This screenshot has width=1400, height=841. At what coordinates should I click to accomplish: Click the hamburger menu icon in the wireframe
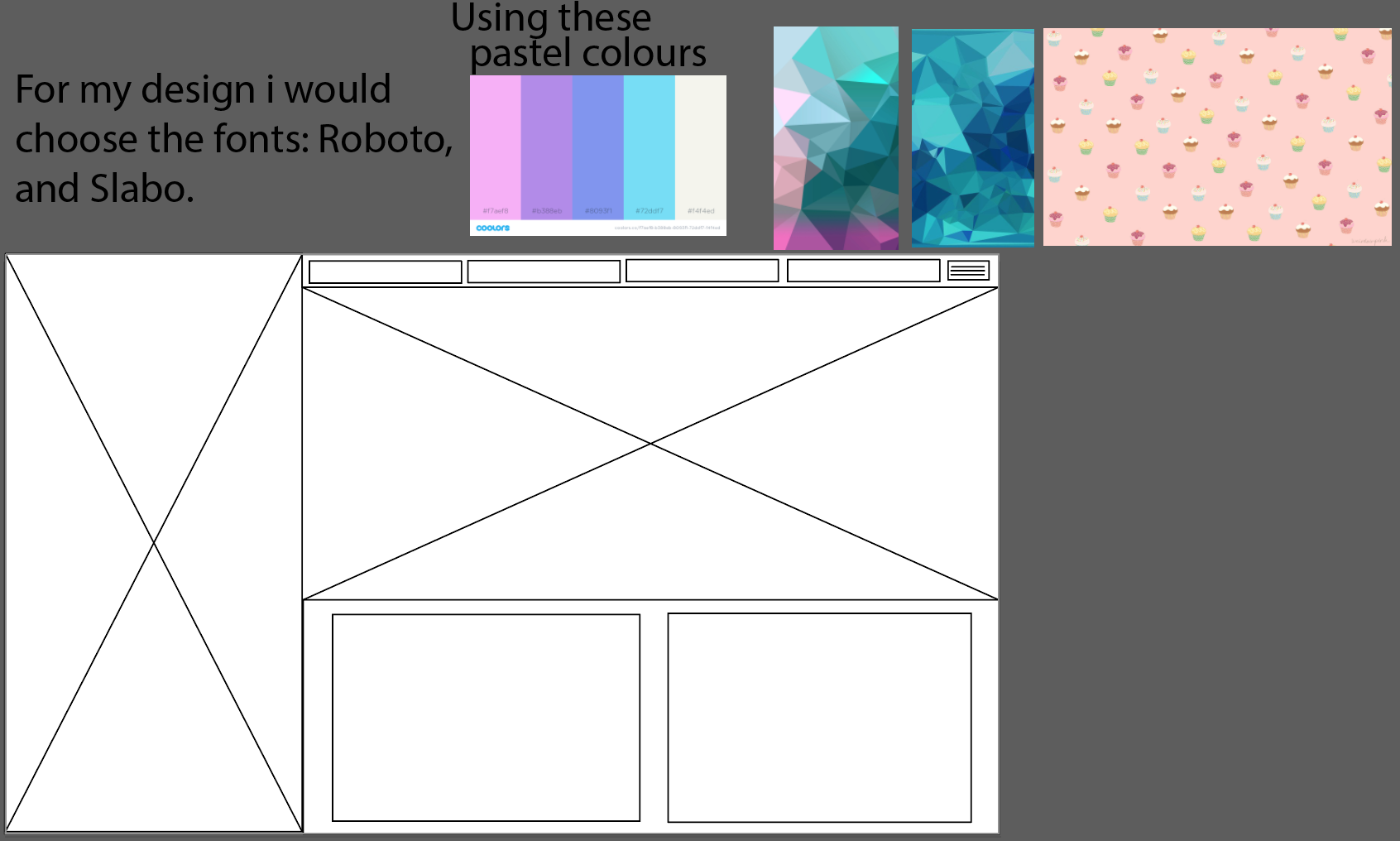(x=968, y=271)
